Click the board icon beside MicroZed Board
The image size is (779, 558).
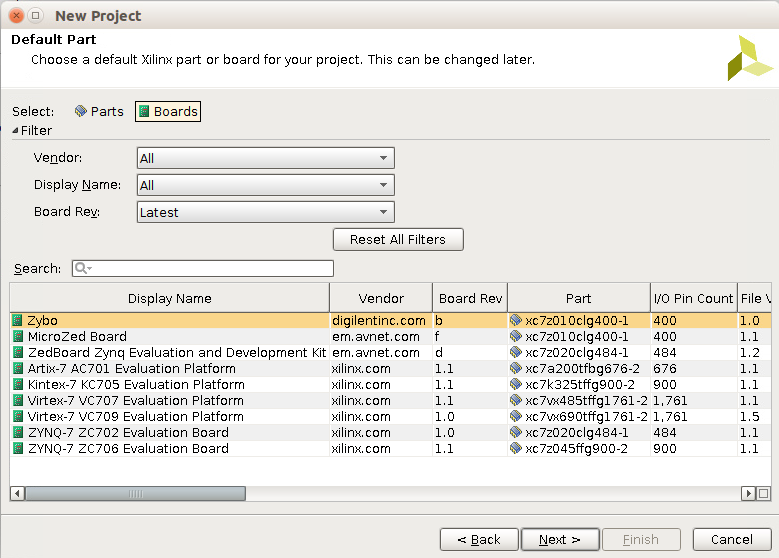18,336
